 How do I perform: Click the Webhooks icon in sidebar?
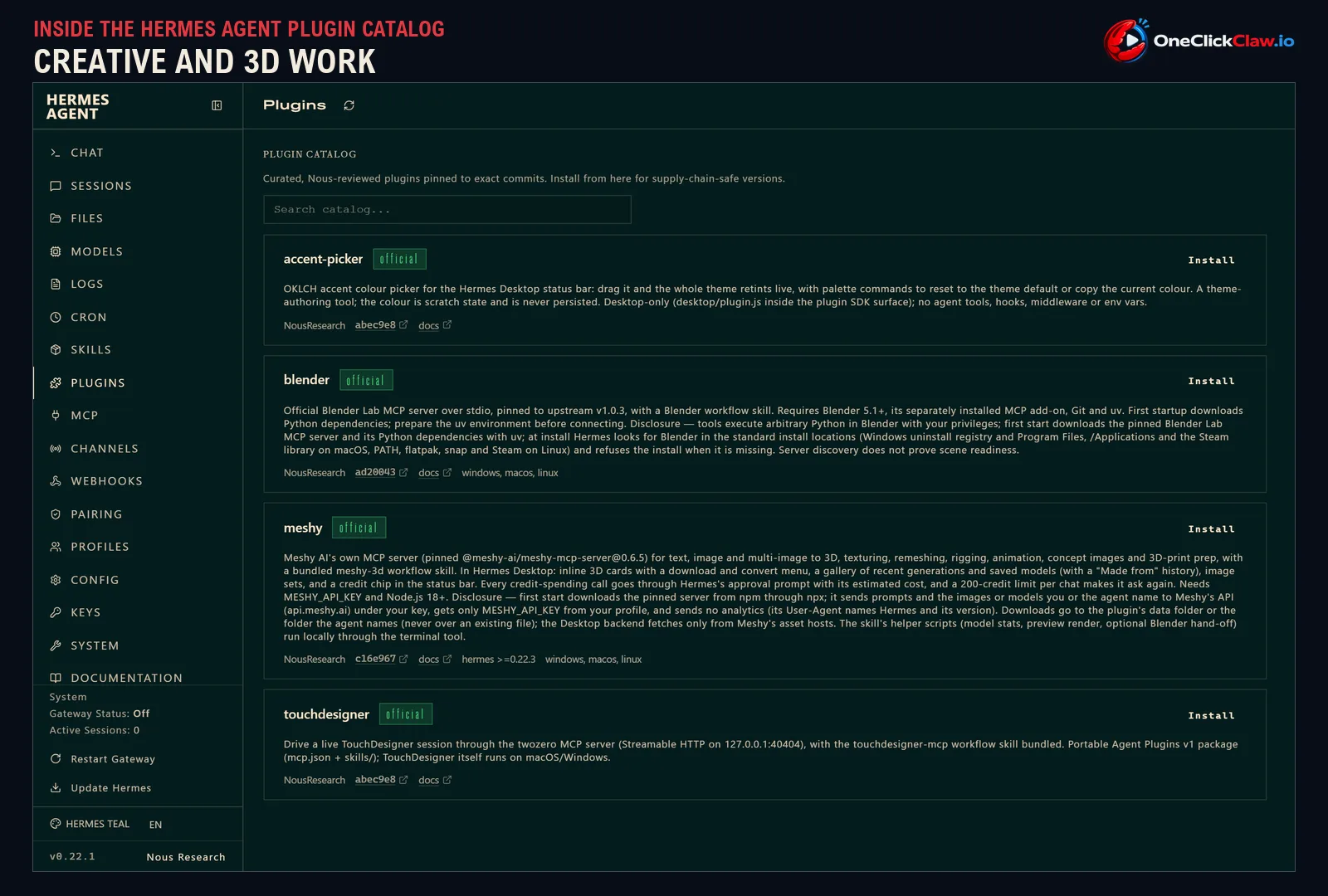[x=56, y=481]
